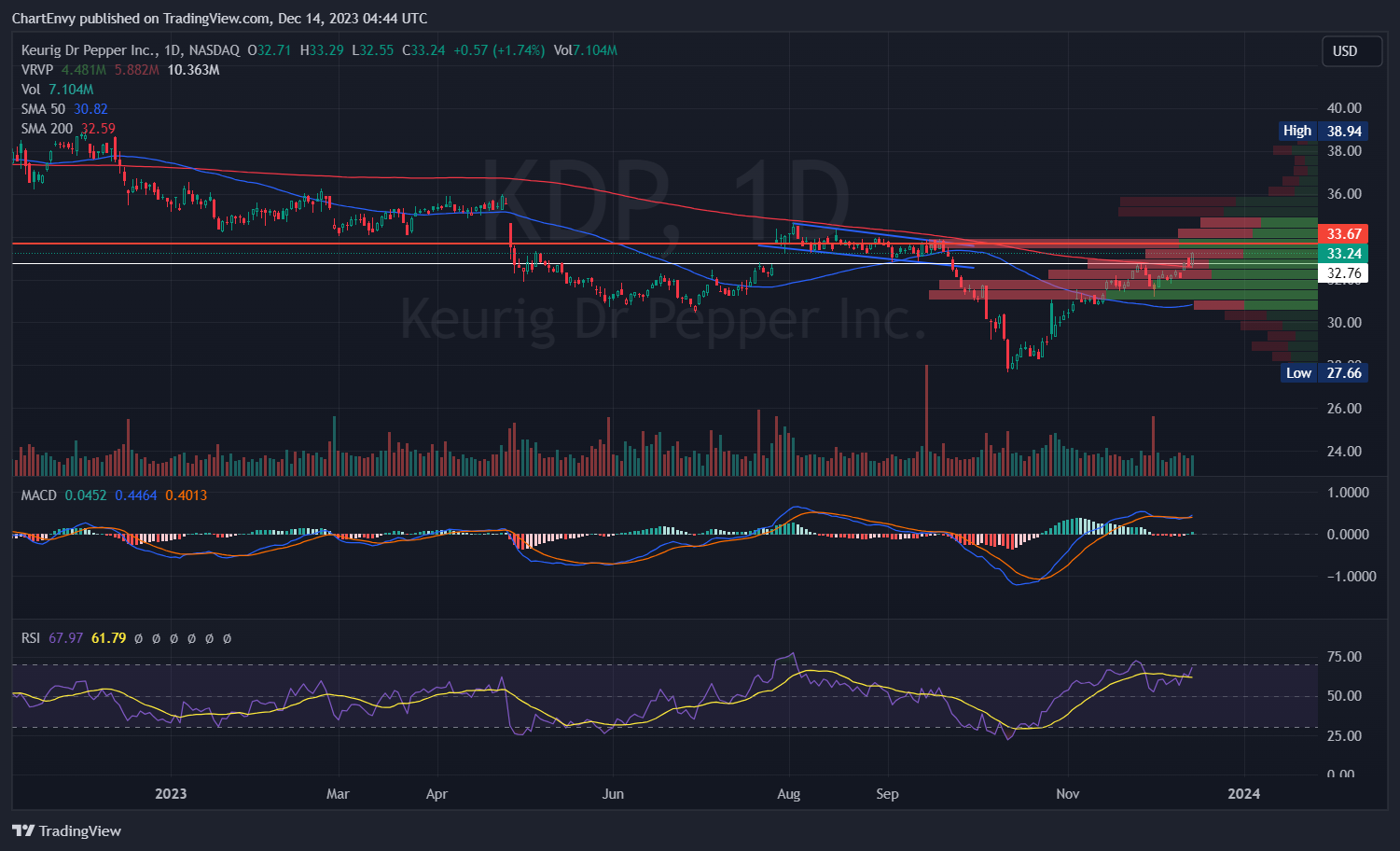
Task: Click the close value C33.24 in legend
Action: tap(423, 50)
